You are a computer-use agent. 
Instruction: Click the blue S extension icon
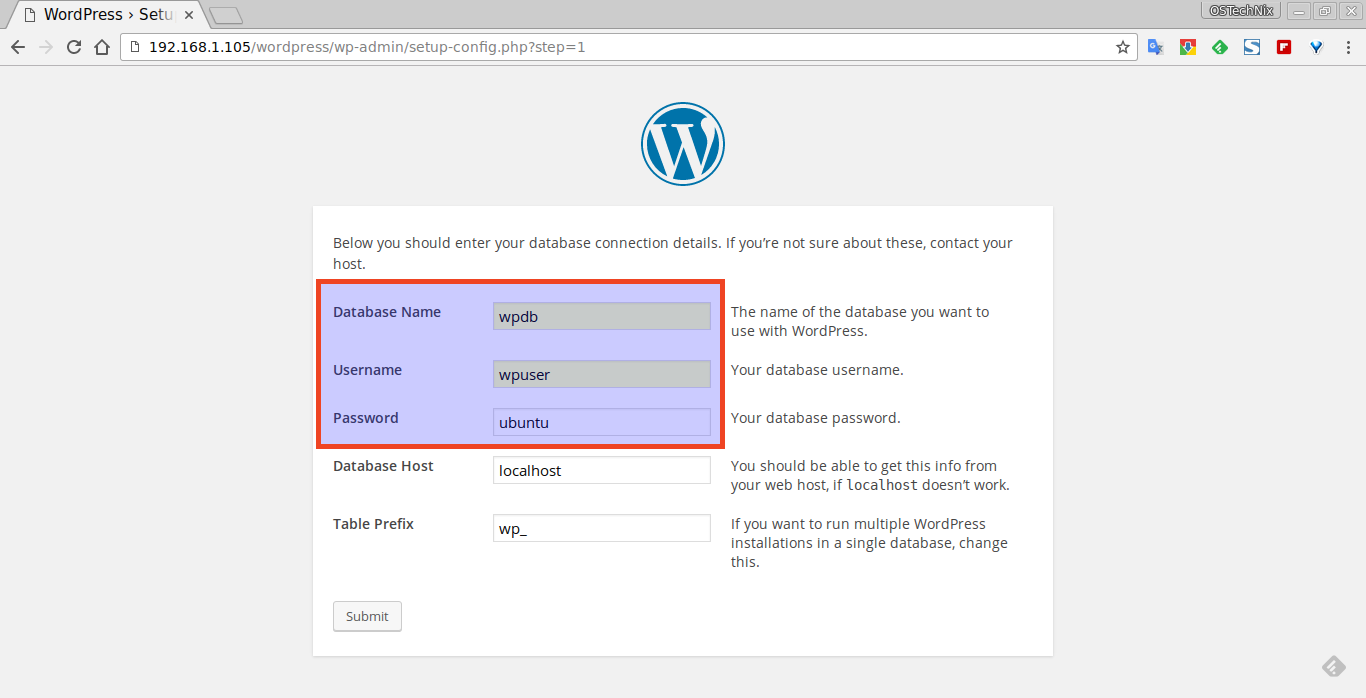pos(1252,47)
